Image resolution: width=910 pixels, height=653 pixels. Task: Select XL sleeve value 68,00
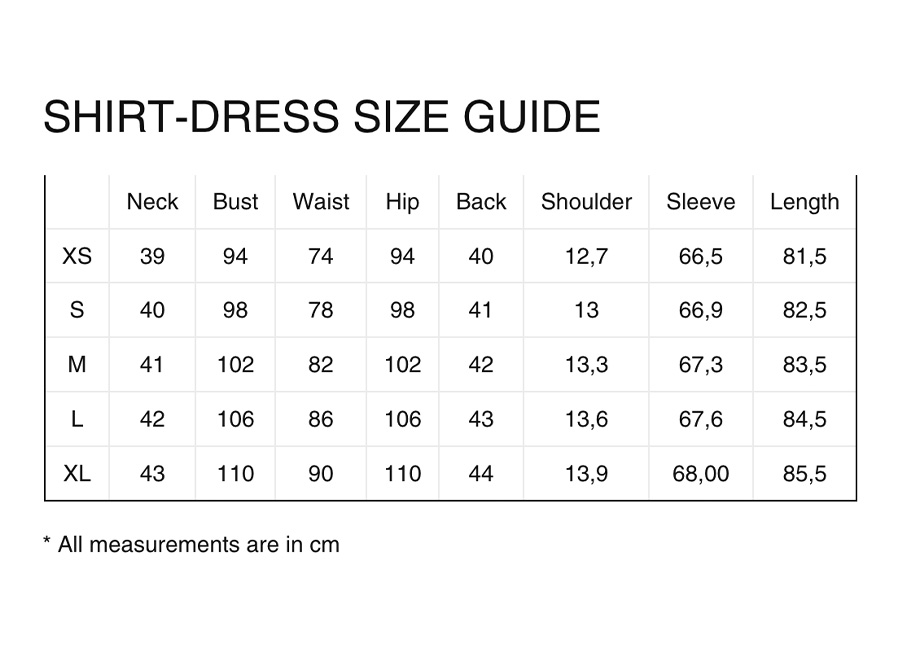coord(700,474)
